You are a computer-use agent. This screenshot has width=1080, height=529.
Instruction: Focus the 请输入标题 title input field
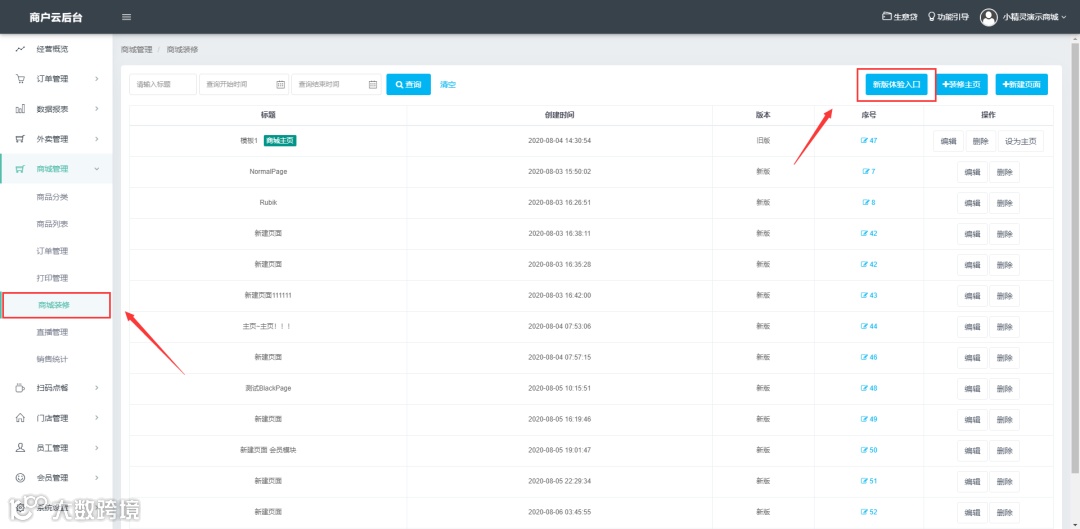pos(163,85)
